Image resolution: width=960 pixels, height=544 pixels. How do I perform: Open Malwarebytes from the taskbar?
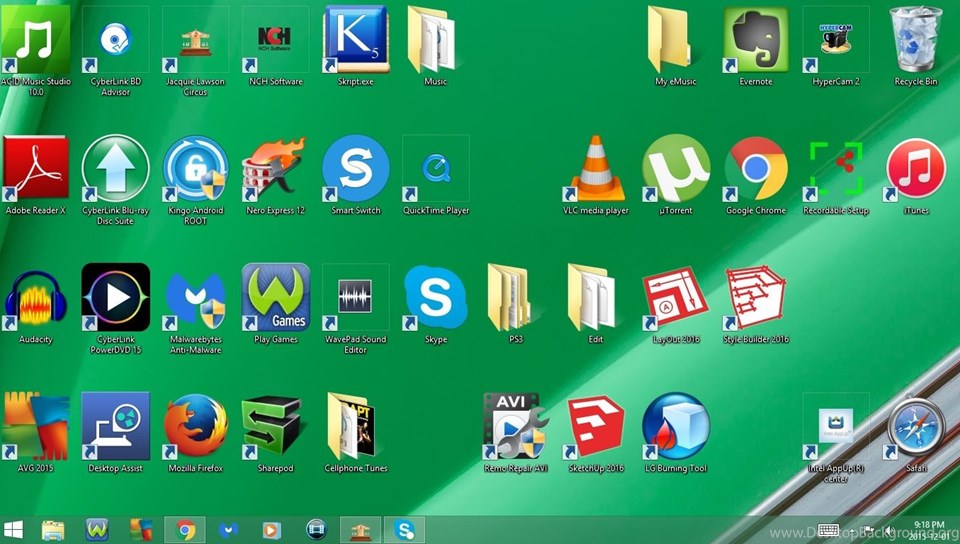coord(228,530)
